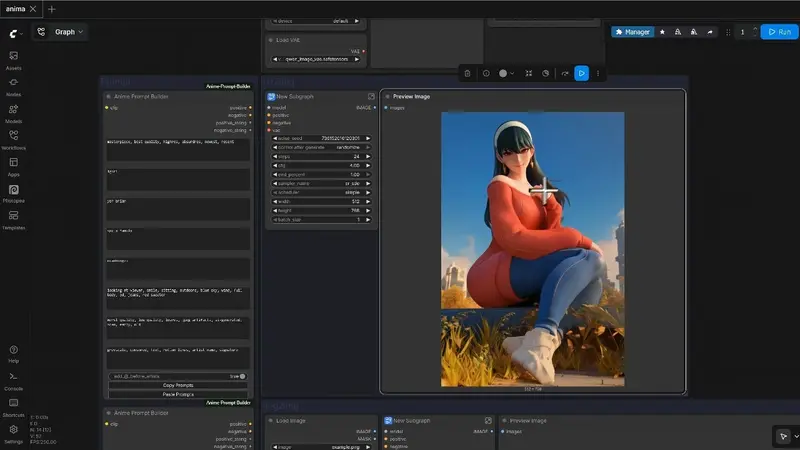Expand the Graph mode dropdown

[60, 32]
